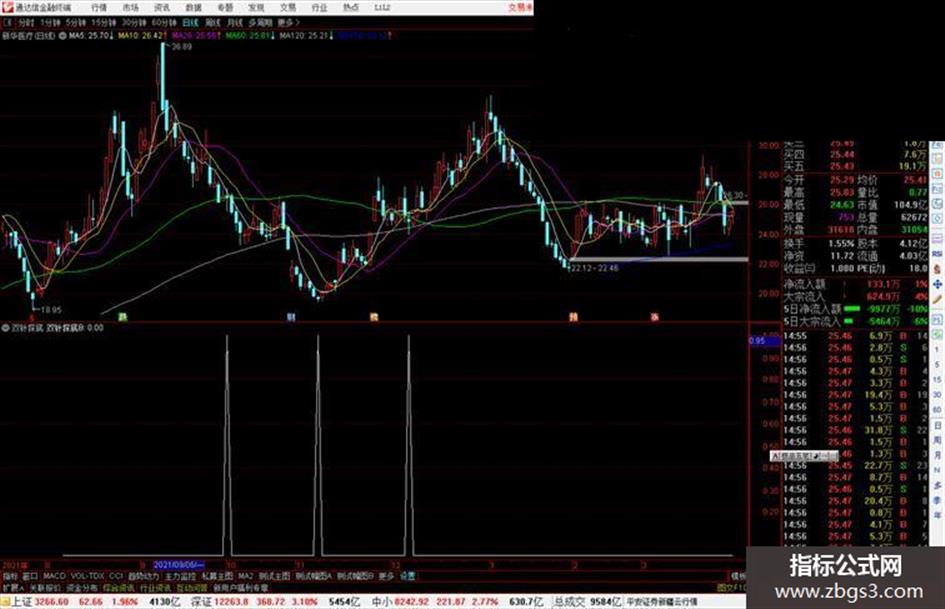Expand 更多 > in the period tab row
Viewport: 945px width, 609px height.
tap(289, 22)
